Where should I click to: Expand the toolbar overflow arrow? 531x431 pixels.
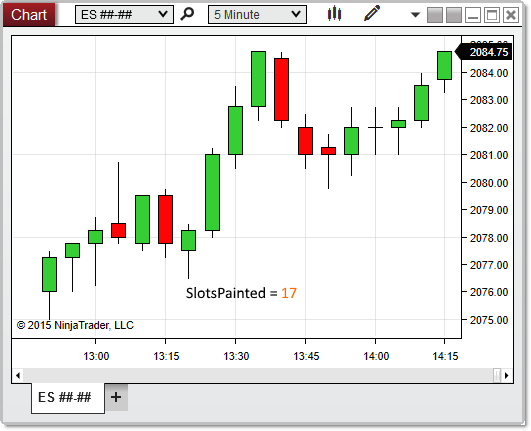[415, 15]
